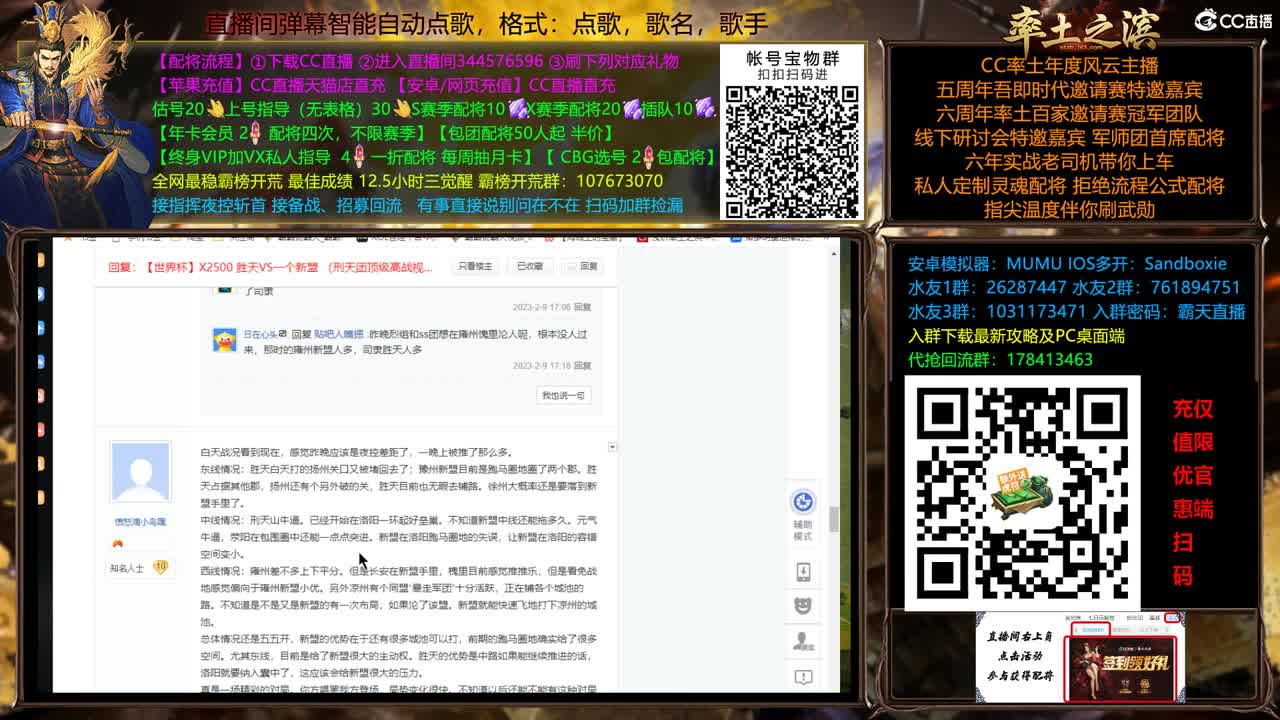Click the 已收藏 button
The width and height of the screenshot is (1280, 720).
click(530, 267)
